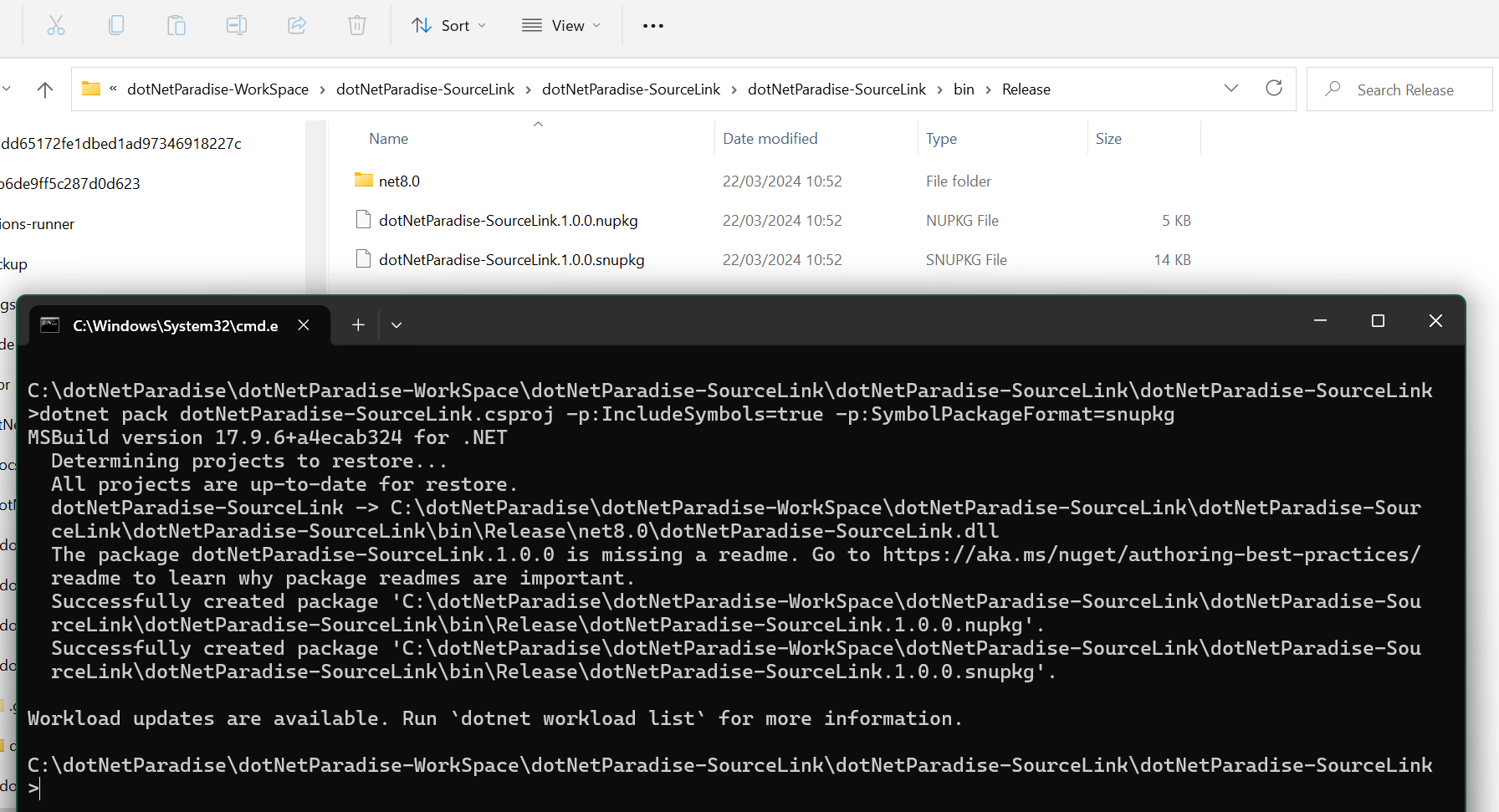This screenshot has height=812, width=1499.
Task: Click the Paste clipboard icon in Explorer toolbar
Action: coord(177,26)
